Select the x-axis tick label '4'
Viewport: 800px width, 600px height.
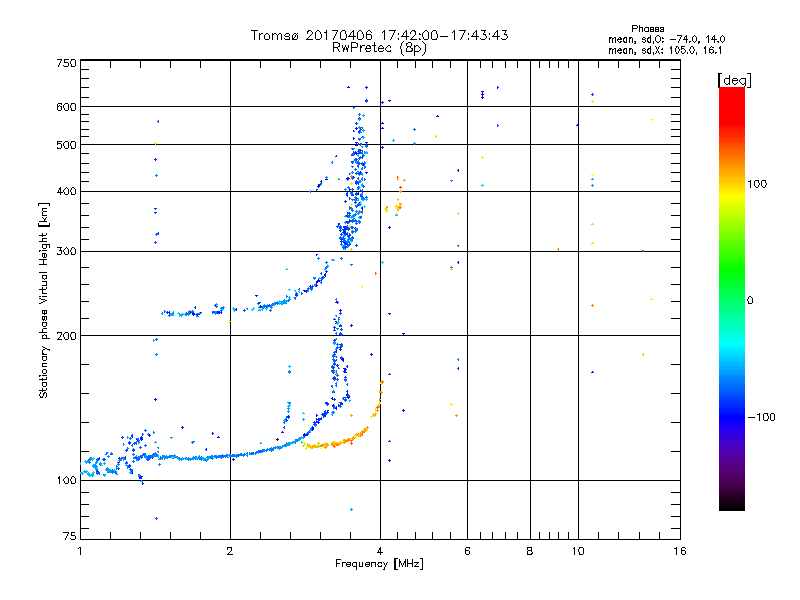(x=380, y=551)
